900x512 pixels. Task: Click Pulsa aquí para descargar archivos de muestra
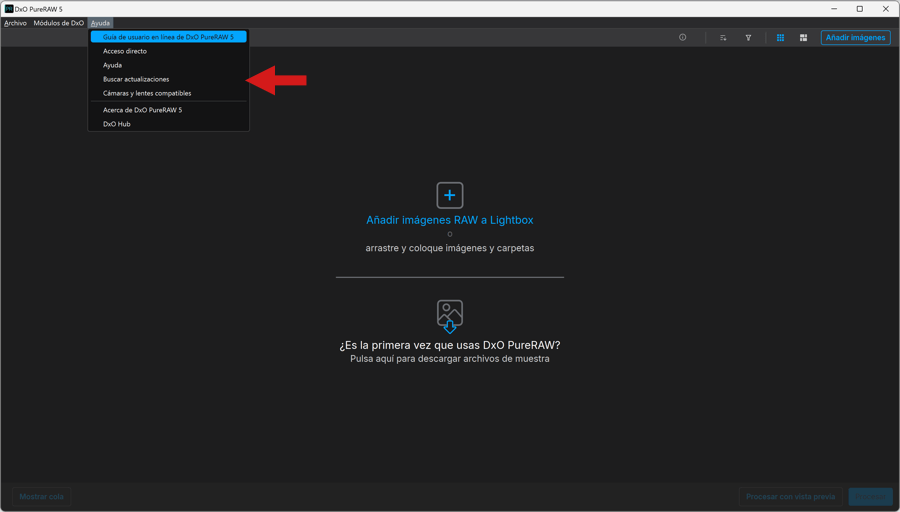coord(449,359)
